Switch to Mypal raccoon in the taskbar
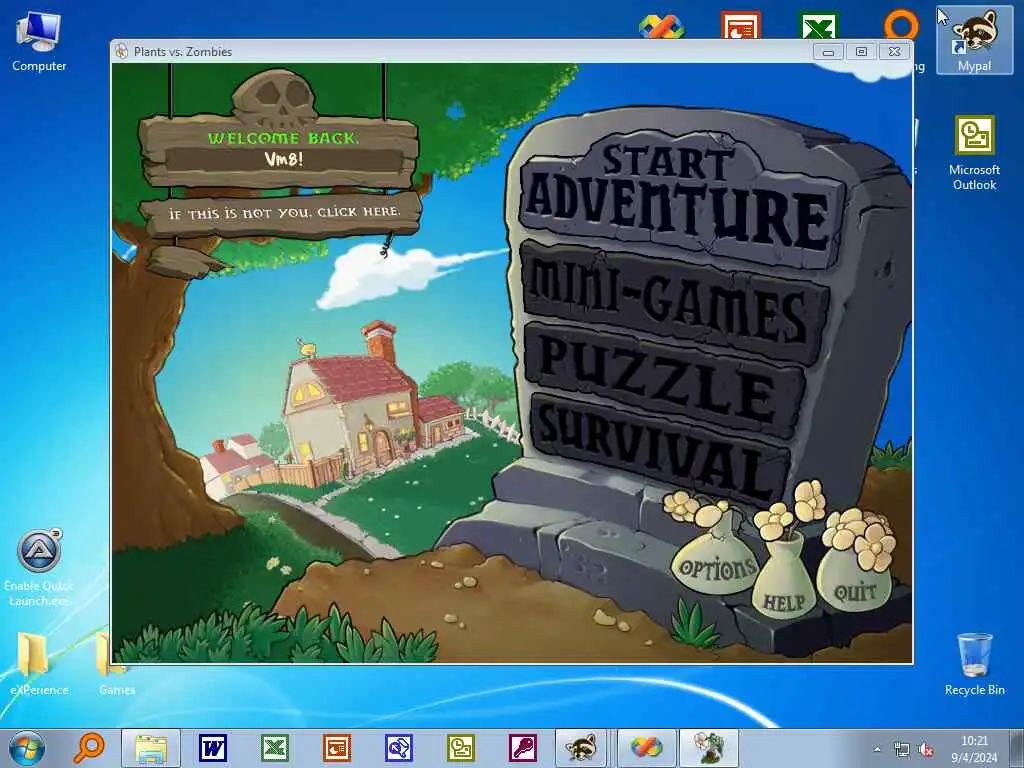Viewport: 1024px width, 768px height. tap(581, 748)
